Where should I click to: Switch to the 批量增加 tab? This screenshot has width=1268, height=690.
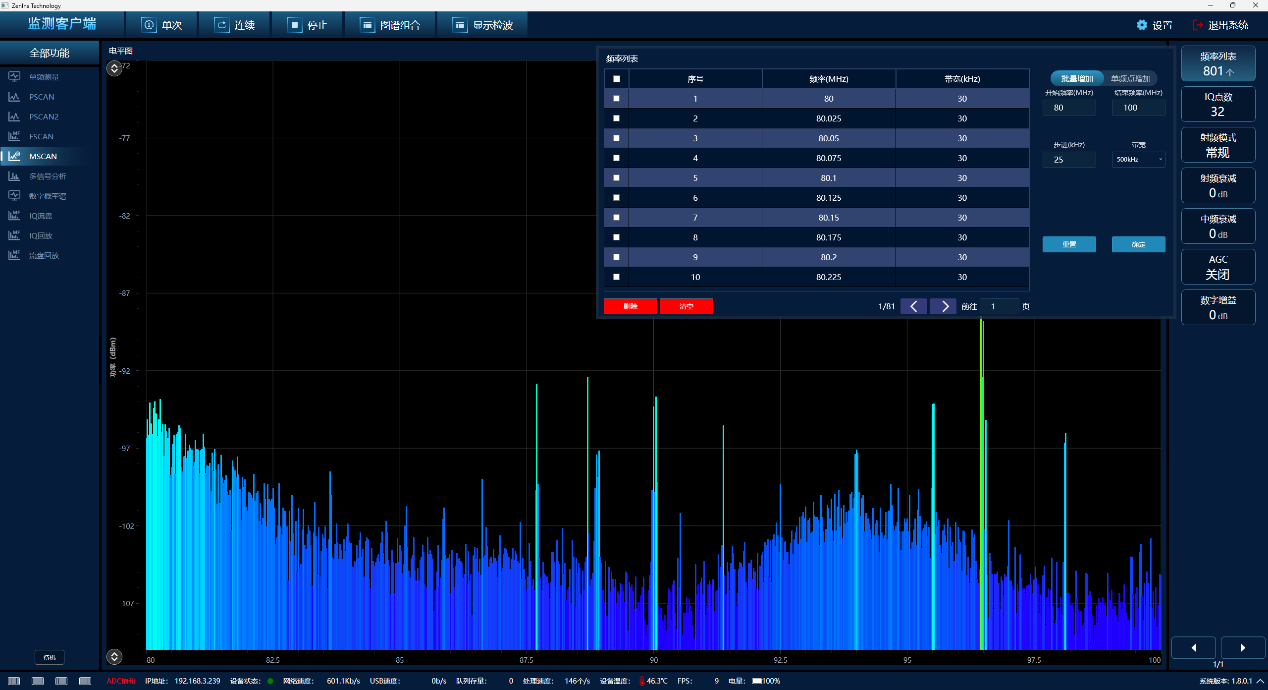pyautogui.click(x=1076, y=78)
